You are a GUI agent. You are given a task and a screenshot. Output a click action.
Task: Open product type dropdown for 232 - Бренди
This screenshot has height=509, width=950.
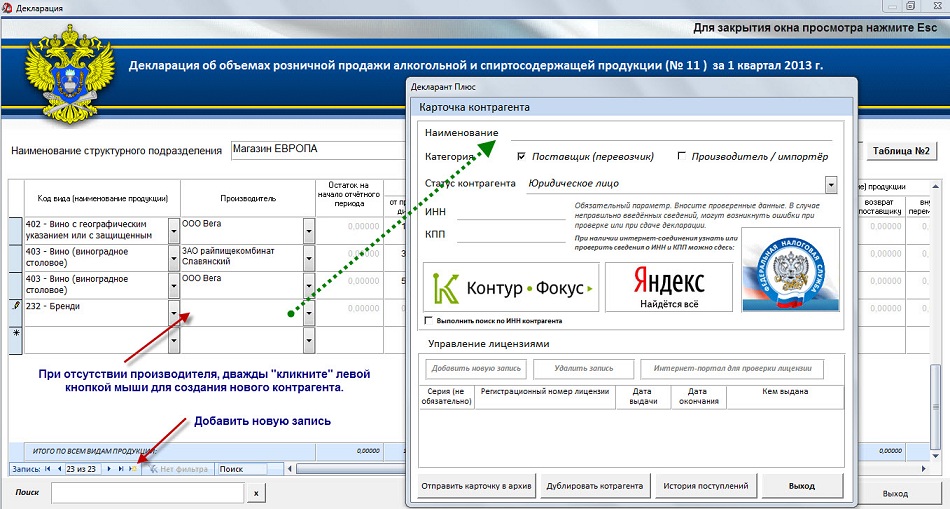175,313
